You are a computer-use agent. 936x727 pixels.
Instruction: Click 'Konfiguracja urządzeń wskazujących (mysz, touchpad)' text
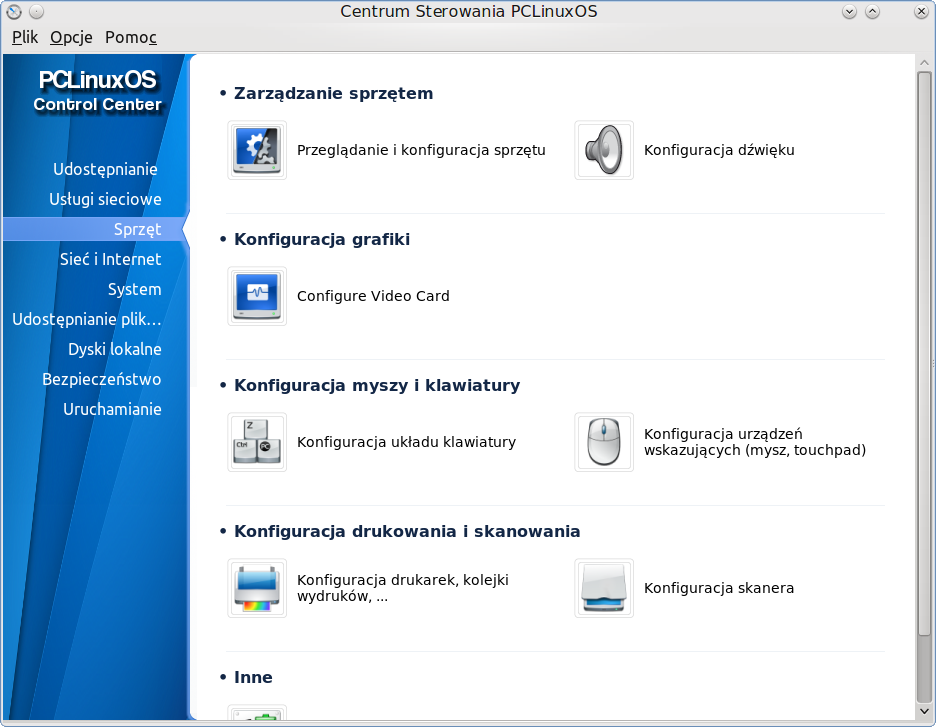pos(755,442)
